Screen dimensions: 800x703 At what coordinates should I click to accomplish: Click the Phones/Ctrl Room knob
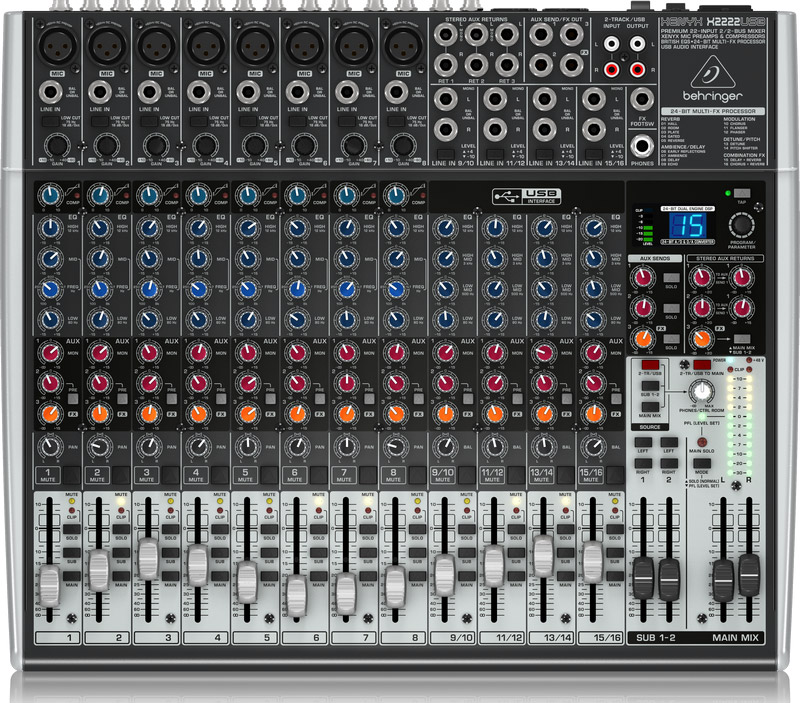(x=702, y=392)
